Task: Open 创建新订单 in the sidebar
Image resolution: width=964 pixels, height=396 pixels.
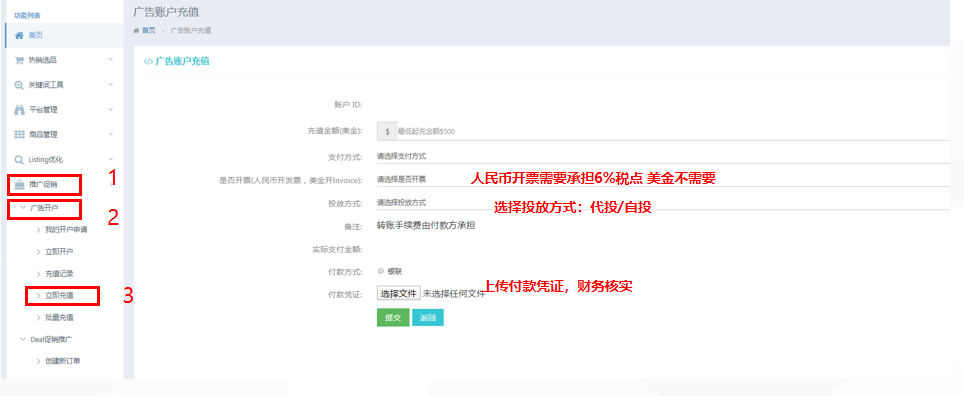Action: (x=63, y=360)
